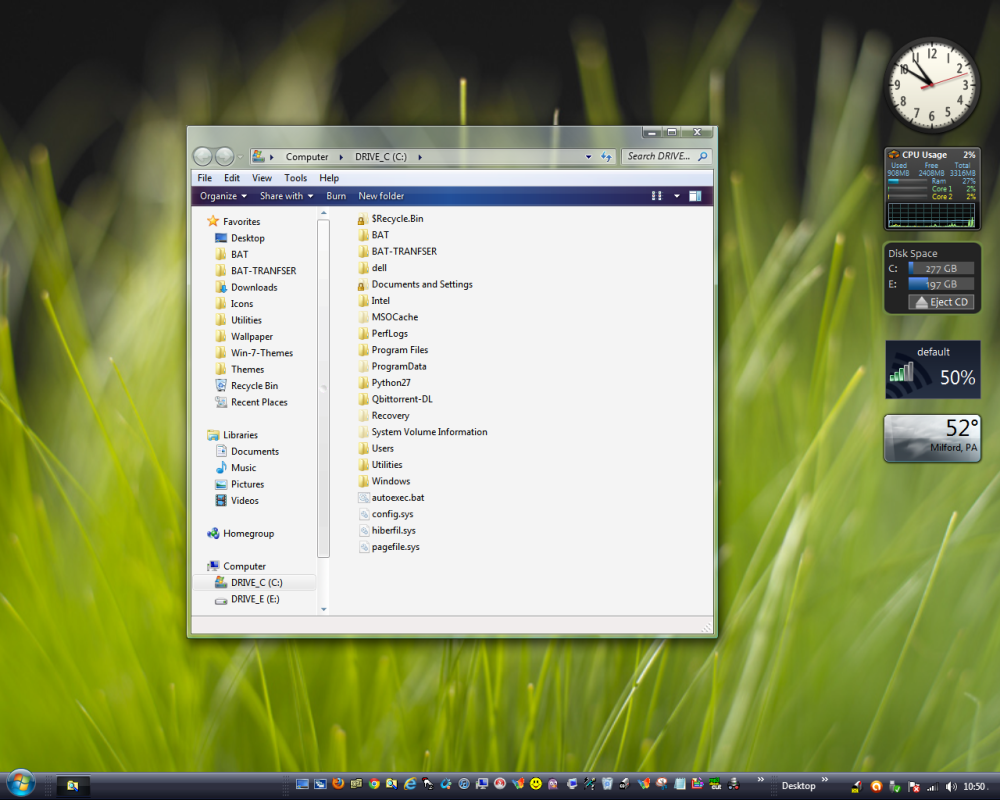This screenshot has width=1000, height=800.
Task: Open the Share with dropdown
Action: [x=286, y=195]
